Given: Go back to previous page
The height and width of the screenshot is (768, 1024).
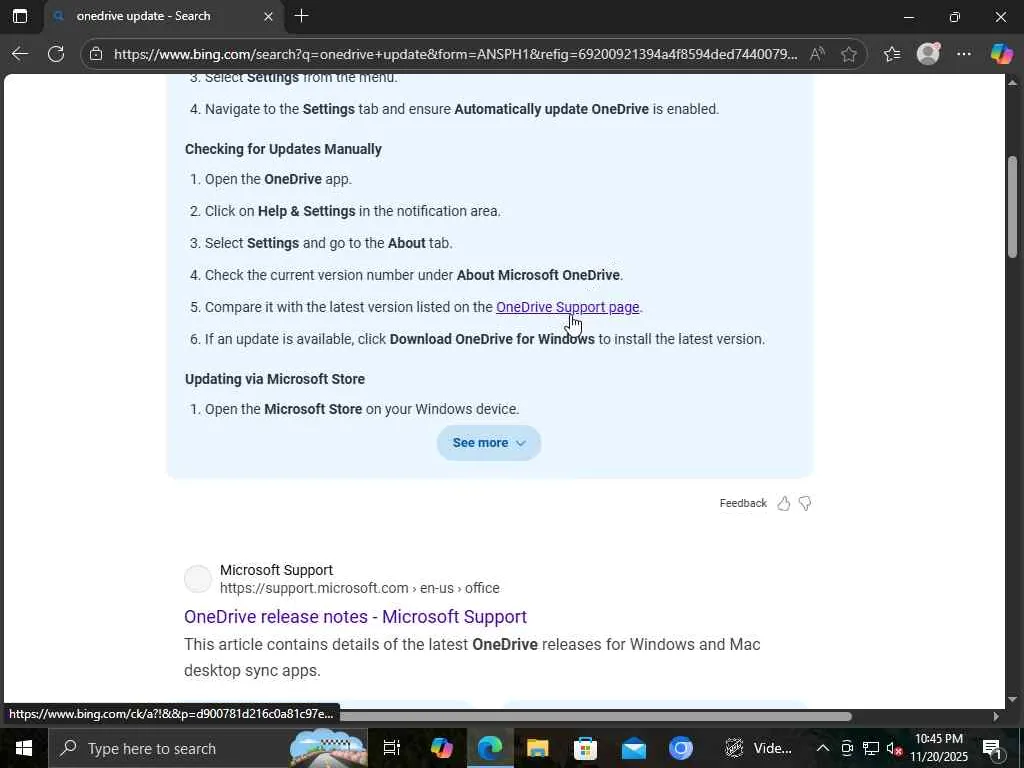Looking at the screenshot, I should (20, 54).
